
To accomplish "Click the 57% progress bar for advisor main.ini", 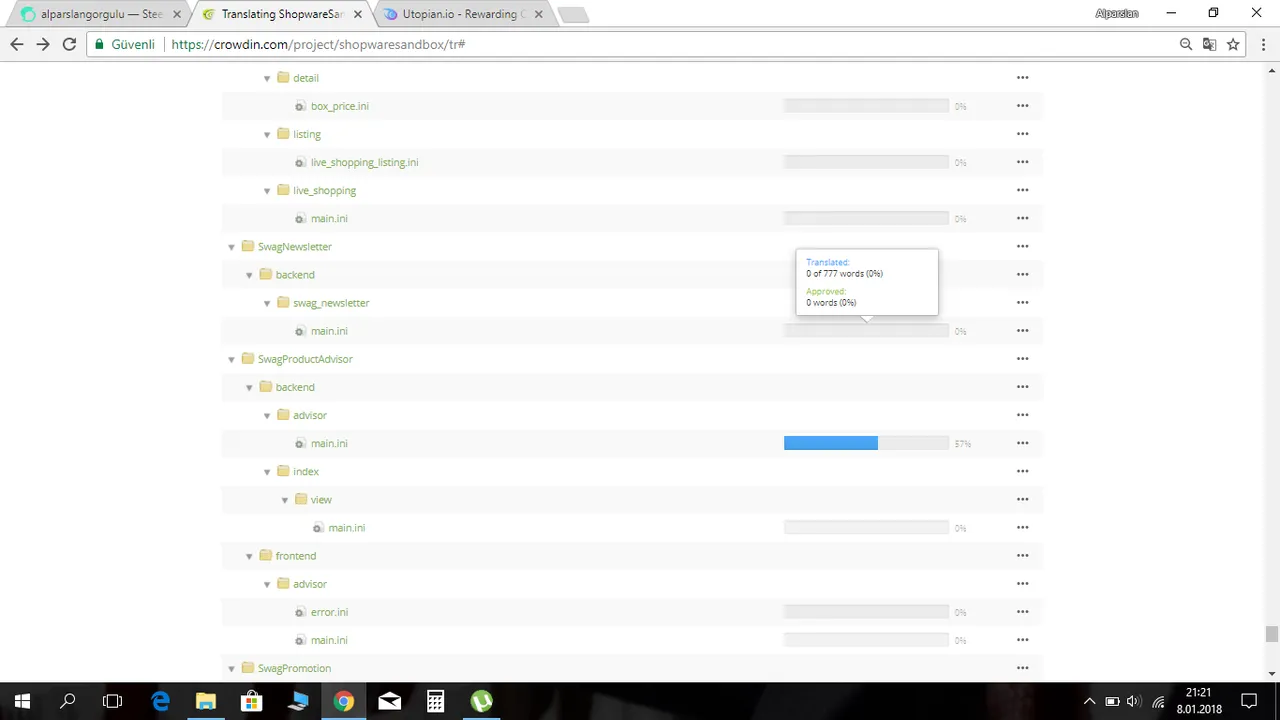I will (866, 443).
